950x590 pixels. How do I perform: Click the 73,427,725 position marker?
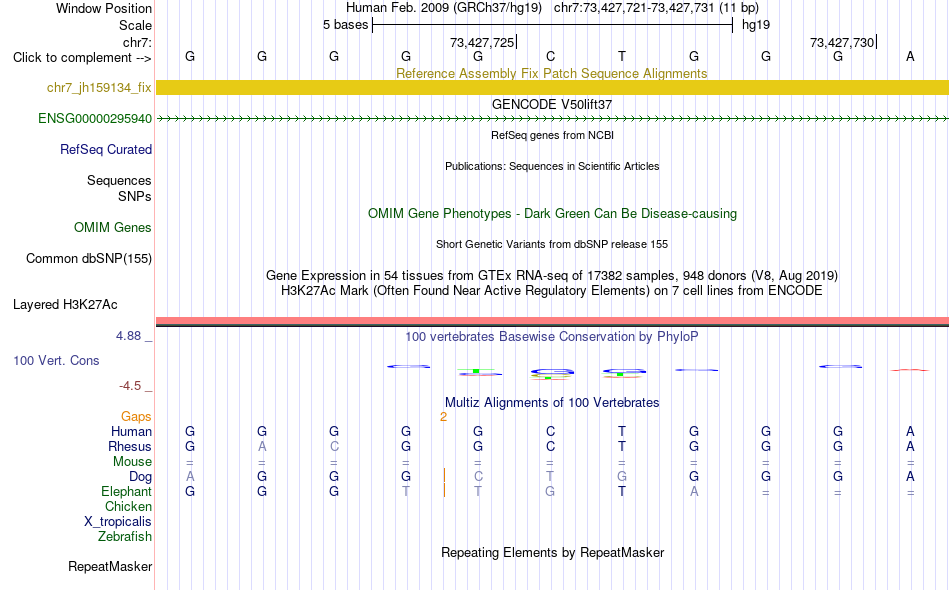pos(483,42)
